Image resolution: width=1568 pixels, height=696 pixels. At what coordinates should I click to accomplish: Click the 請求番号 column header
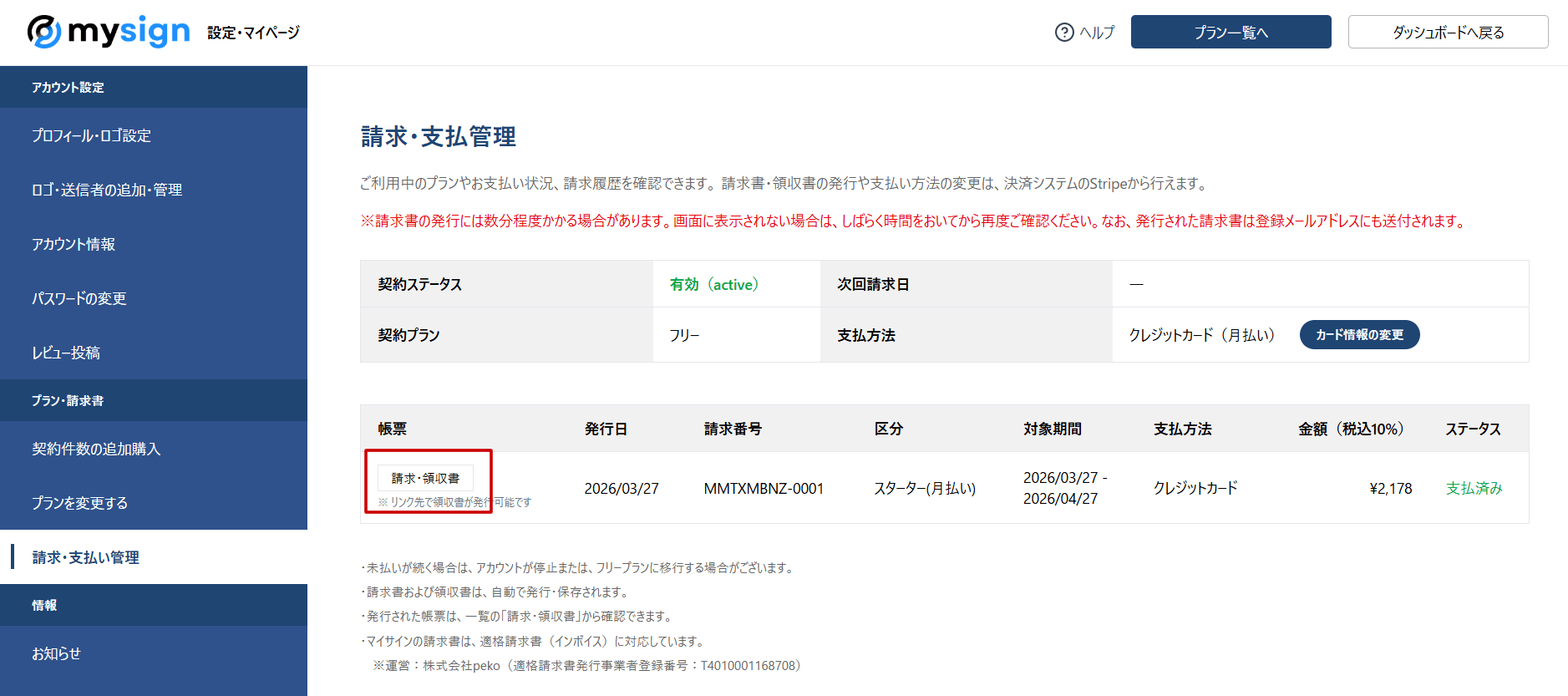click(733, 429)
